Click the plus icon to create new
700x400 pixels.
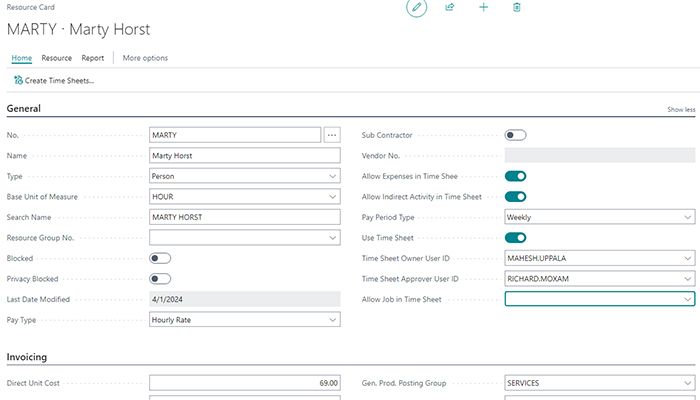pyautogui.click(x=484, y=8)
